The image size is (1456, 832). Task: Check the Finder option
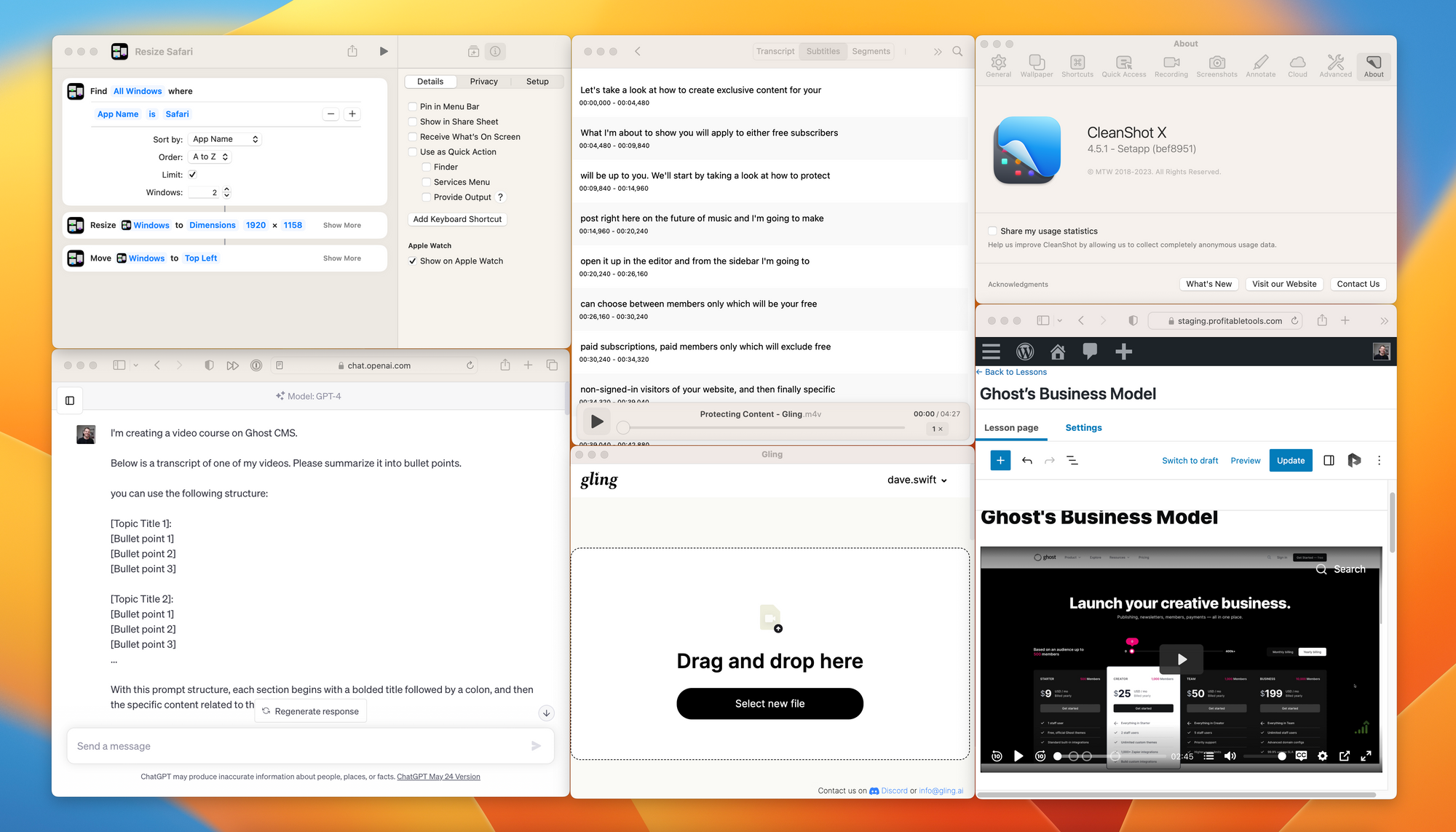coord(427,167)
